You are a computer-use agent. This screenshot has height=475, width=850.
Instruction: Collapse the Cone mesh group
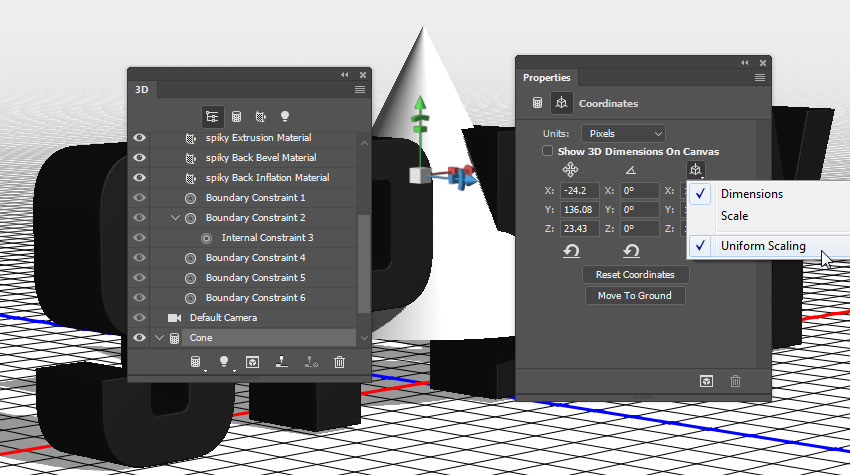pos(159,338)
